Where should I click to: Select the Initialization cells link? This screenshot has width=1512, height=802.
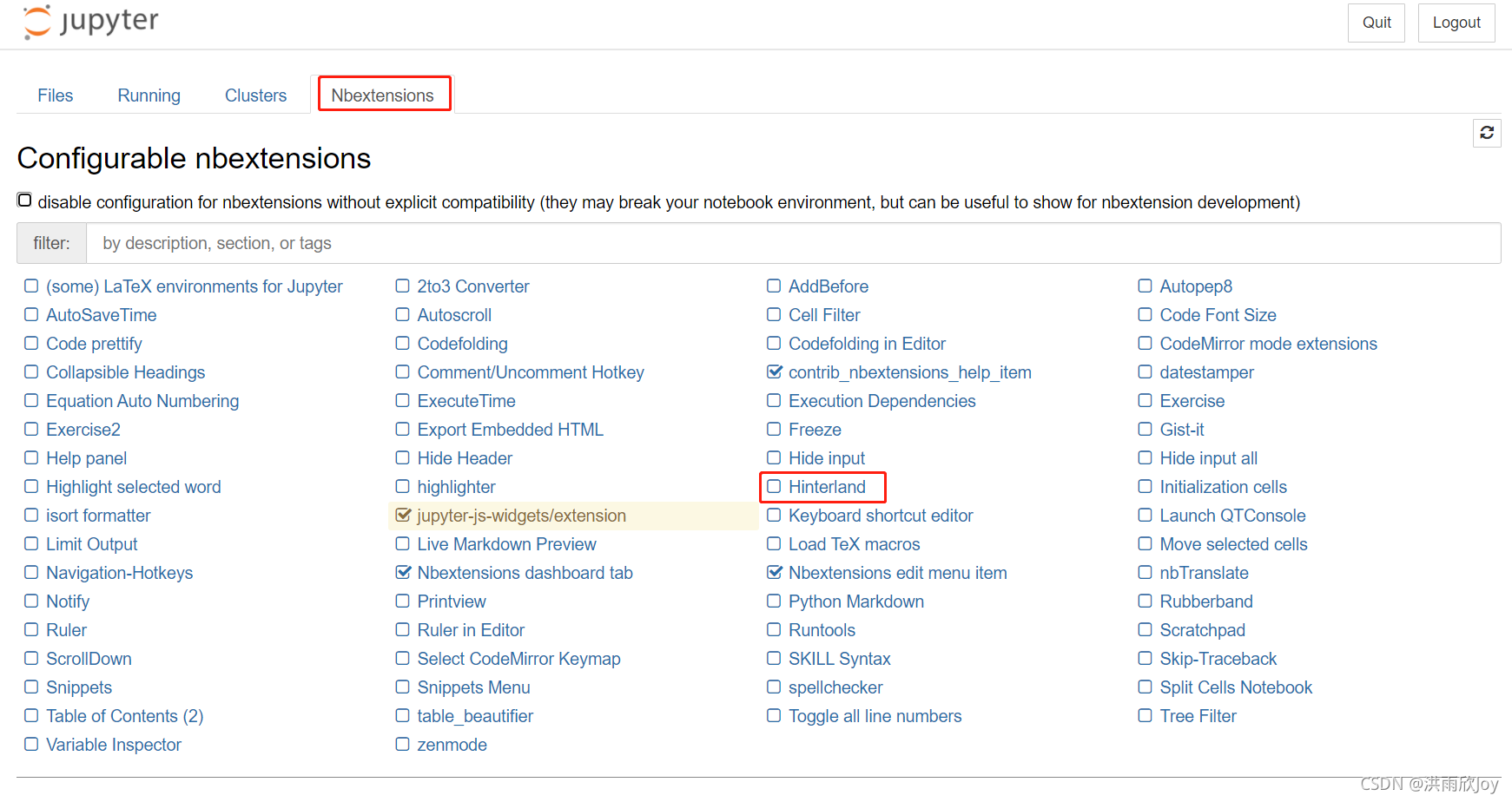point(1224,487)
